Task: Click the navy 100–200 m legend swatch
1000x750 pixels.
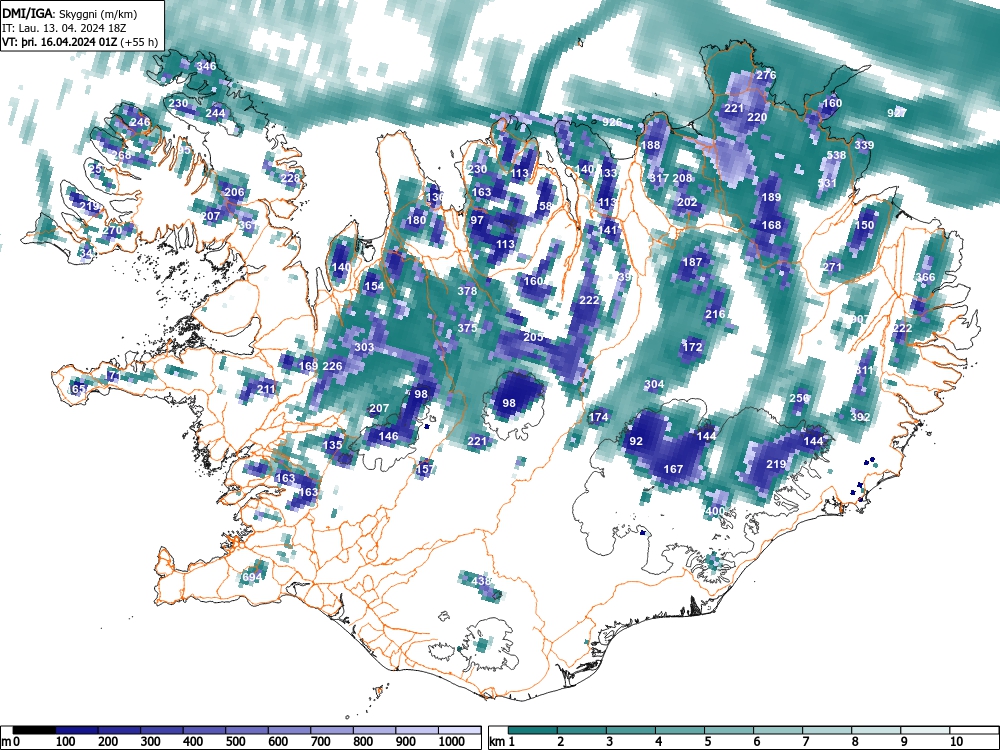Action: pyautogui.click(x=77, y=730)
